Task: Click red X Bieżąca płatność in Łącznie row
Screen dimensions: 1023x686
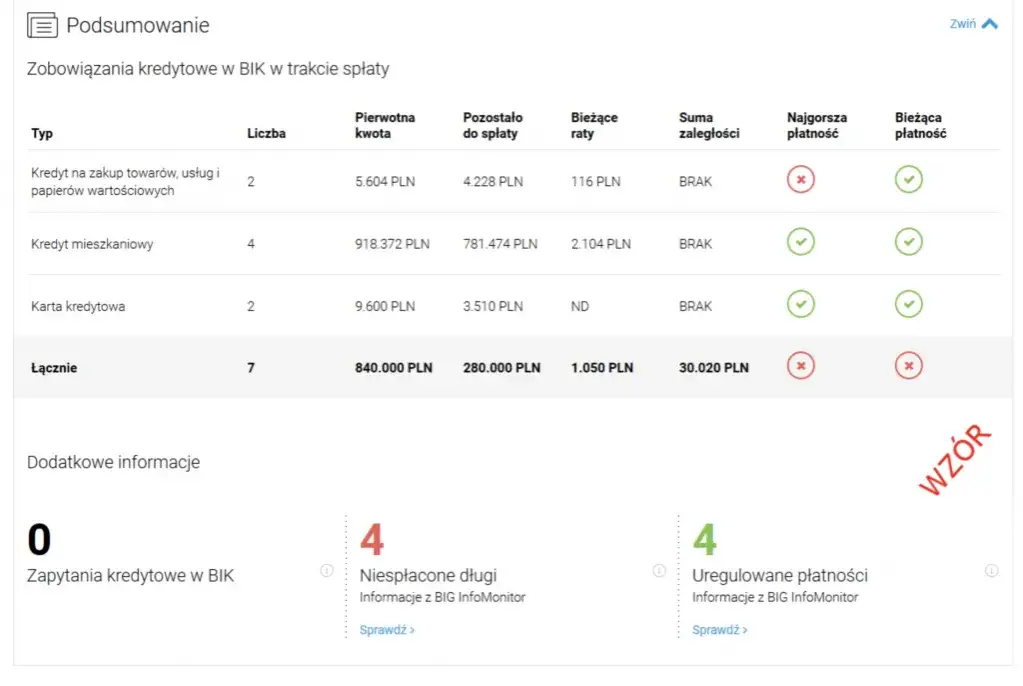Action: click(x=908, y=367)
